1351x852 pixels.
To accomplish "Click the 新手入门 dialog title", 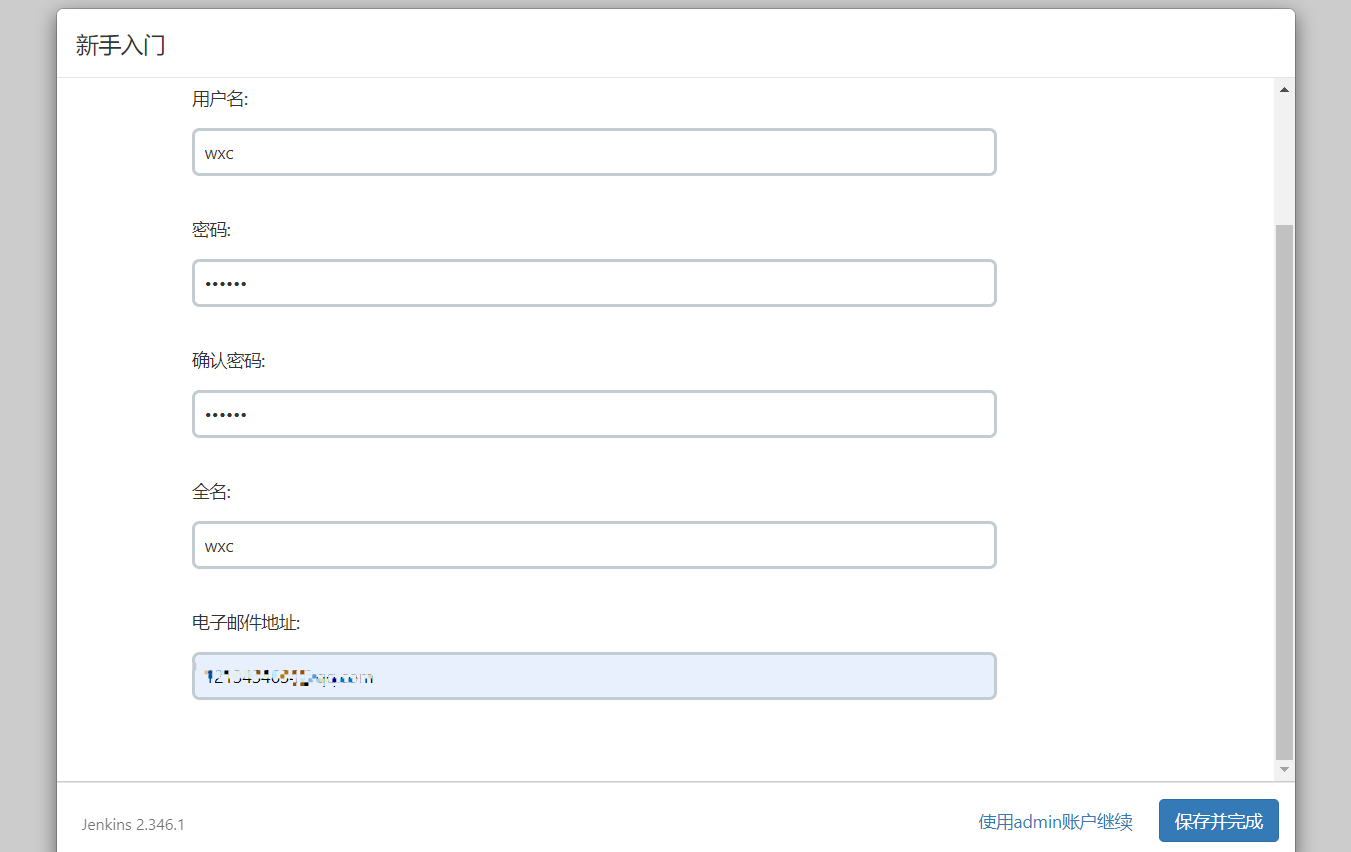I will [x=120, y=45].
